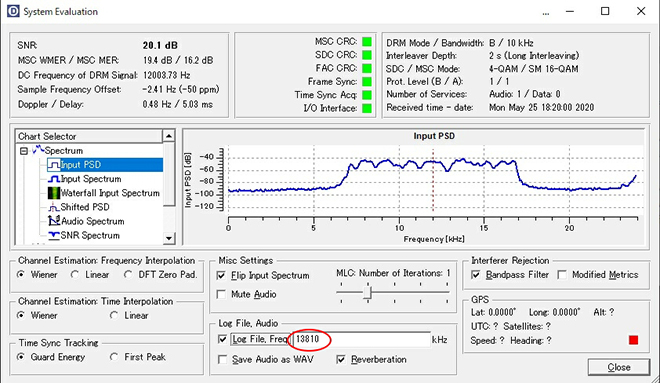Click the Chart Selector scroll-down arrow
The image size is (660, 383).
coord(169,238)
